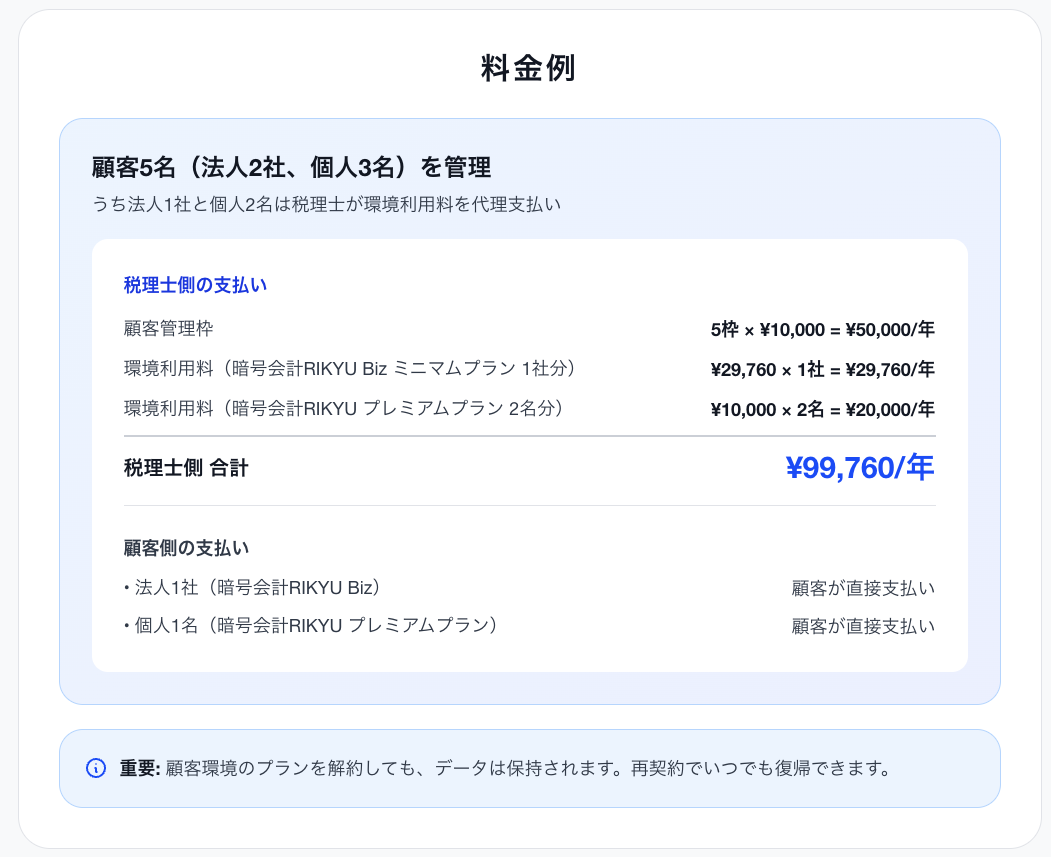Click the 顧客管理枠 row label
Viewport: 1051px width, 857px height.
[x=168, y=329]
